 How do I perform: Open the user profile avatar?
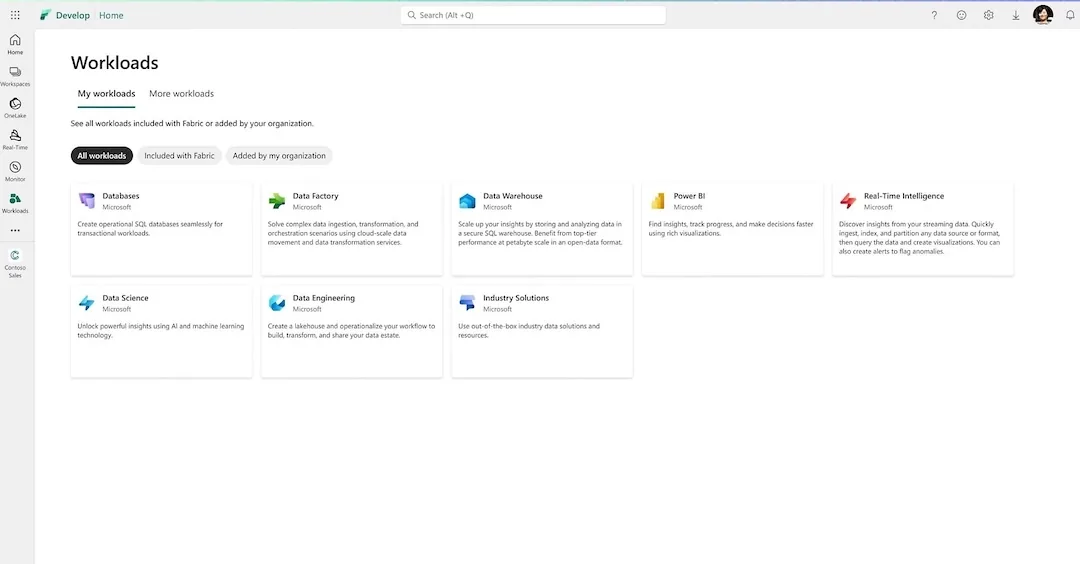coord(1043,14)
